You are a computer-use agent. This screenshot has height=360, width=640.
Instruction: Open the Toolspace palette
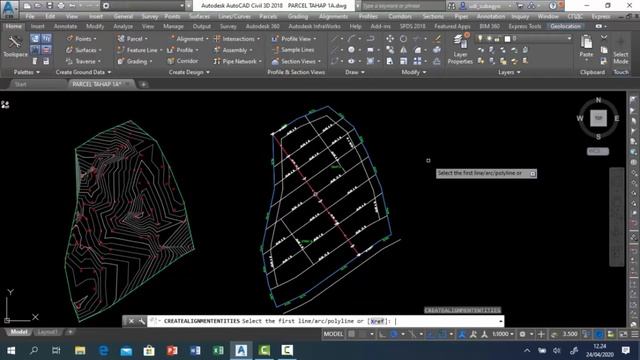15,46
